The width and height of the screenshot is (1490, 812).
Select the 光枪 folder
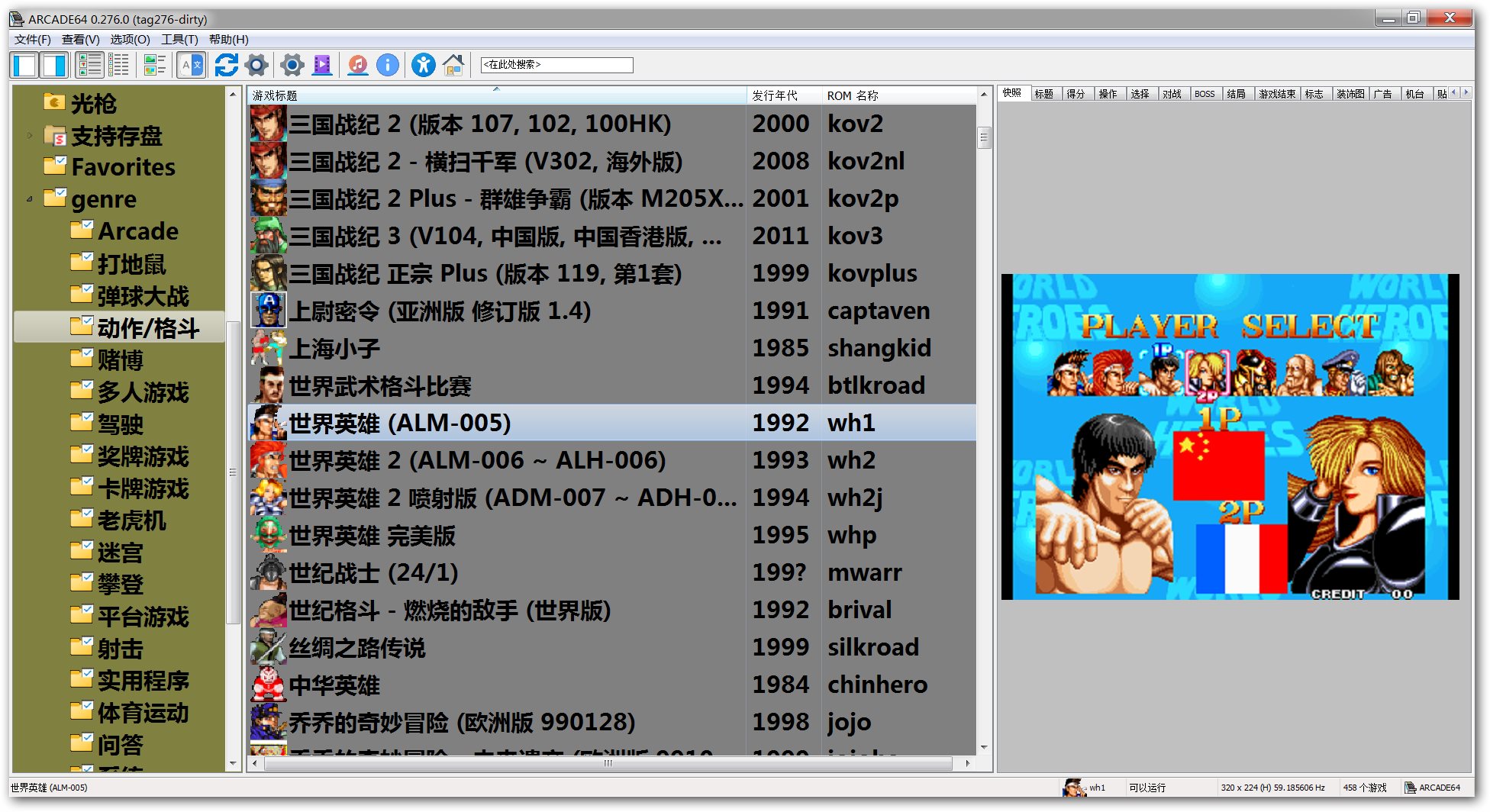(x=80, y=103)
